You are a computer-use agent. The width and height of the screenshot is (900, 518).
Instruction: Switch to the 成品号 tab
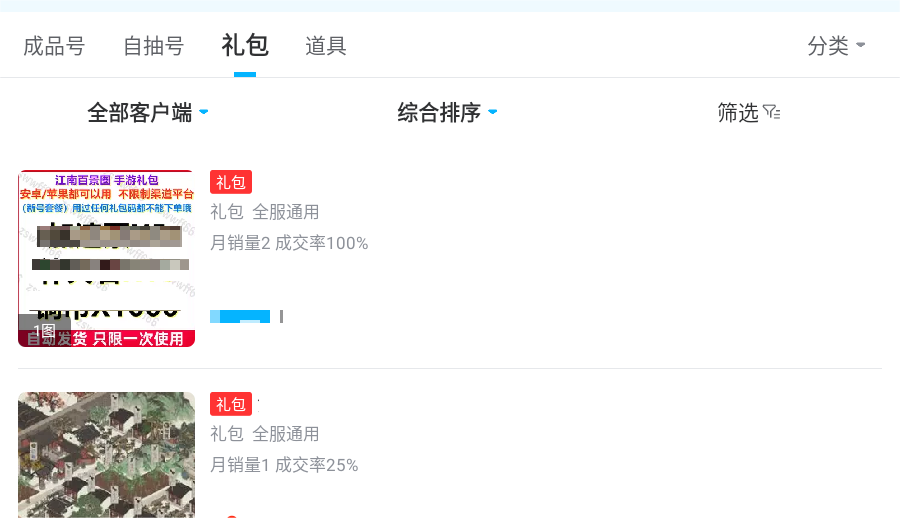point(54,46)
